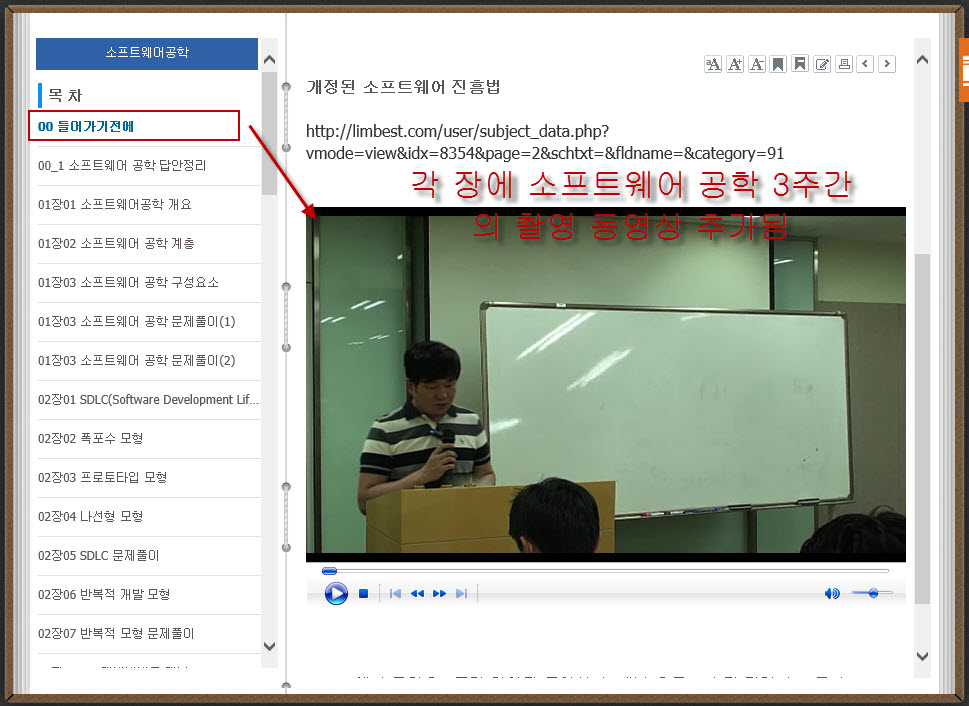Open 00_1 소프트웨어 공학 답안정리

(x=149, y=166)
